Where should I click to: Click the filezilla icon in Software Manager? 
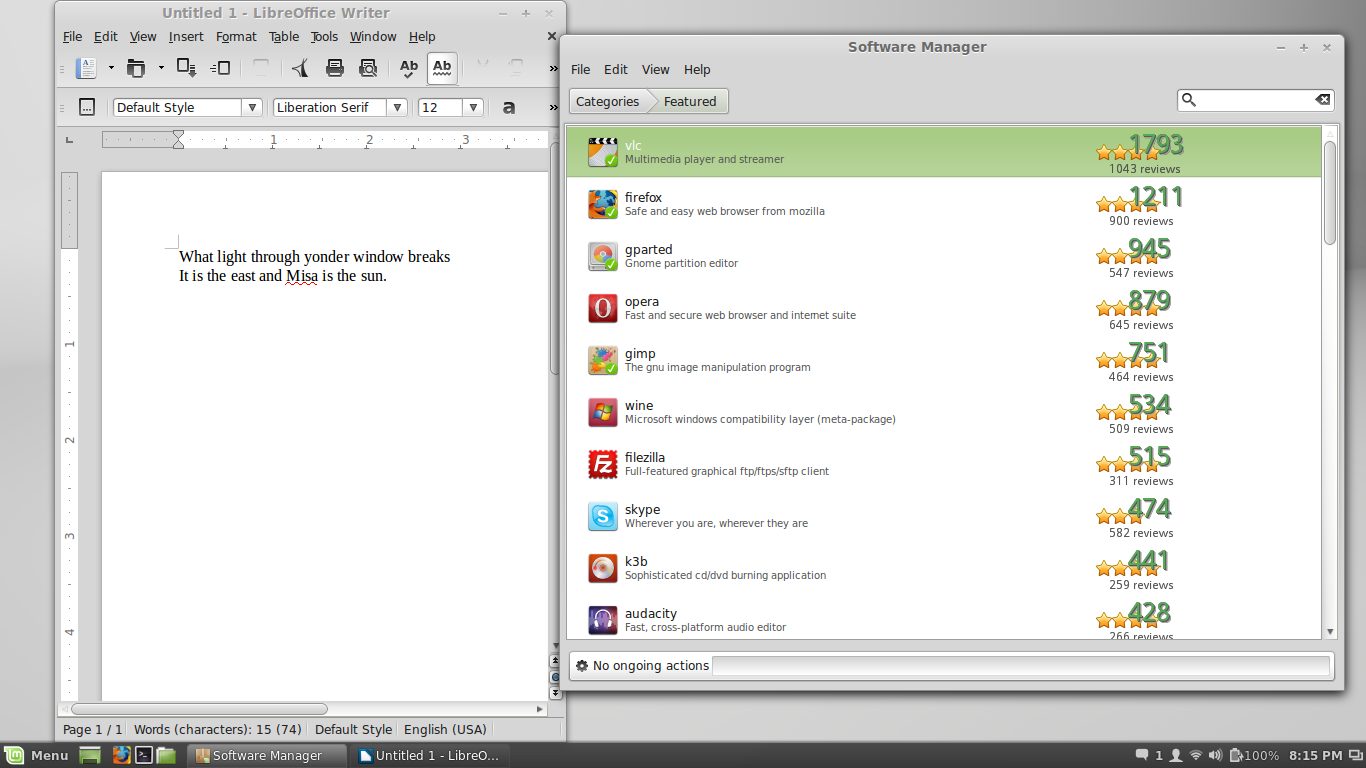603,464
